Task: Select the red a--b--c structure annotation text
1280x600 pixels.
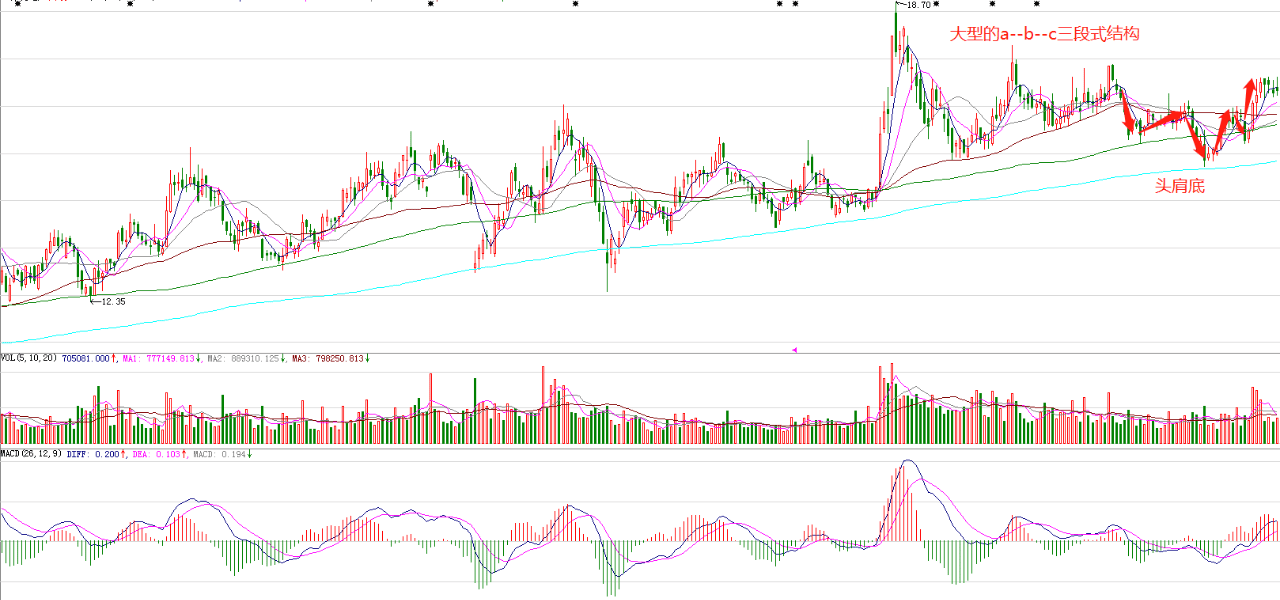Action: point(1044,34)
